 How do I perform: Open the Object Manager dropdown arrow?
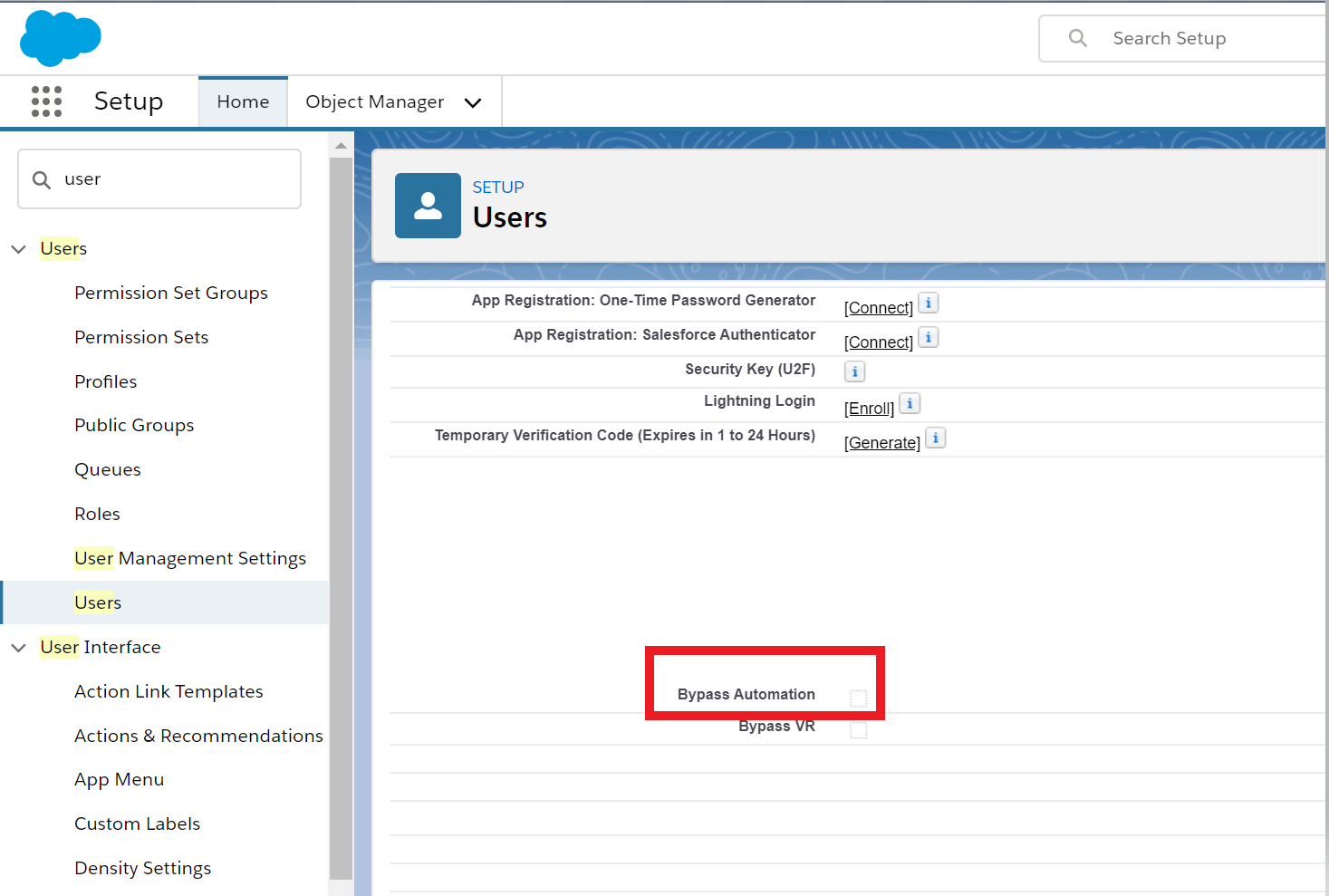tap(472, 102)
